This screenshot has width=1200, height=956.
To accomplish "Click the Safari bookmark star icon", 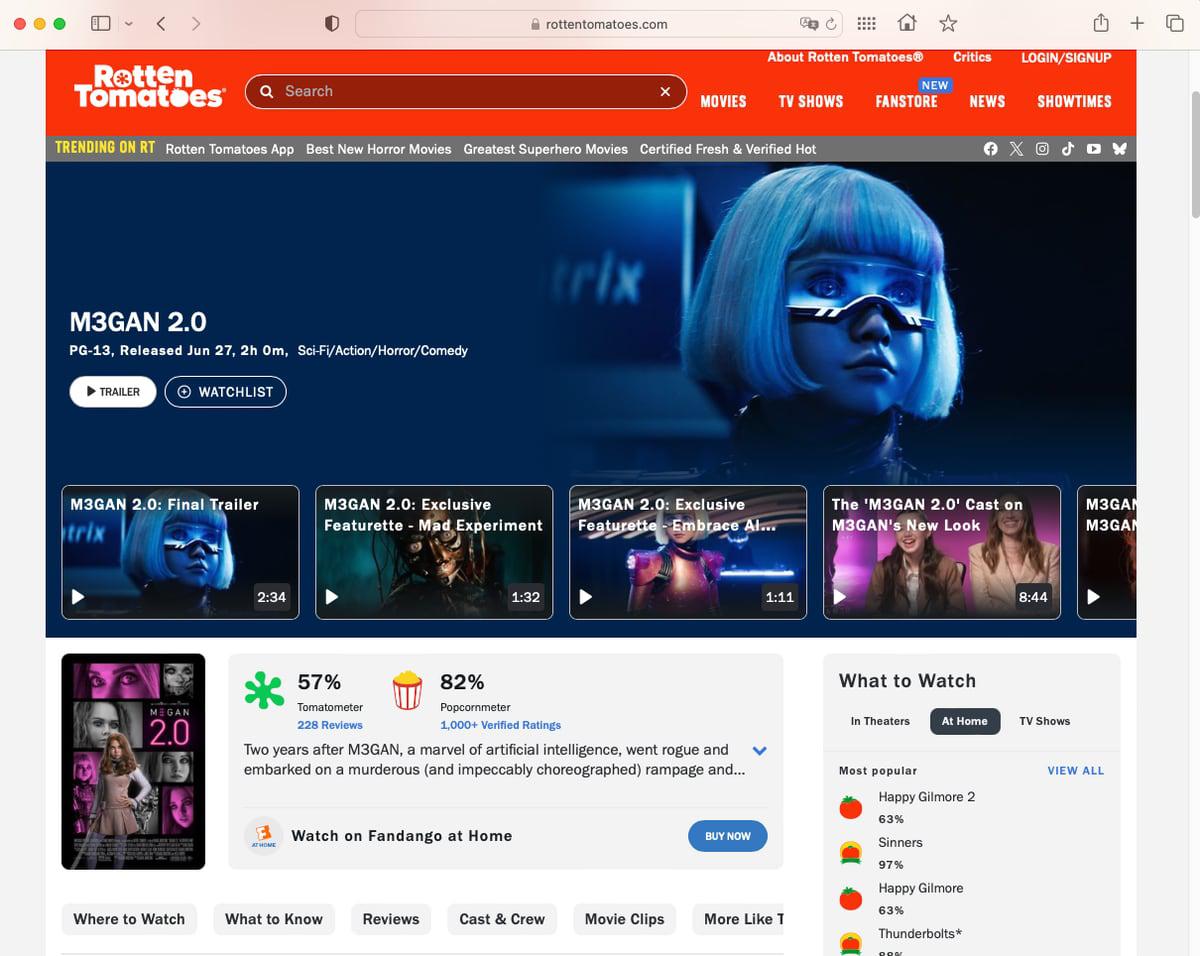I will pos(948,23).
